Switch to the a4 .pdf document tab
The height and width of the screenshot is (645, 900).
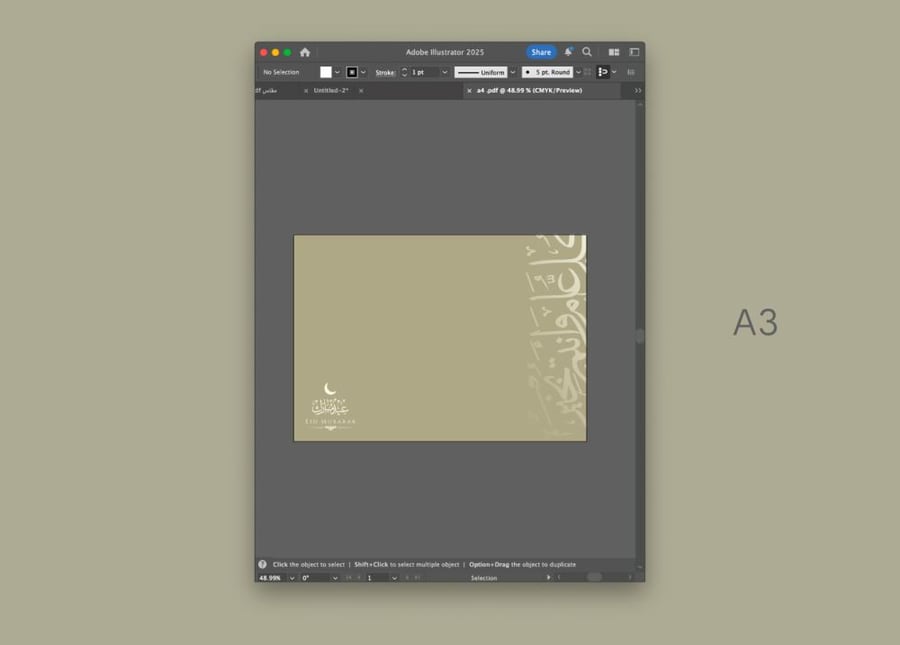coord(529,91)
